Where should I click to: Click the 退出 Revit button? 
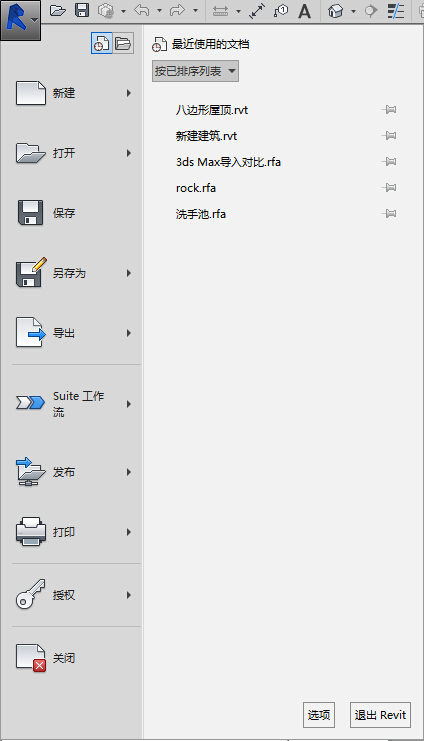[380, 715]
